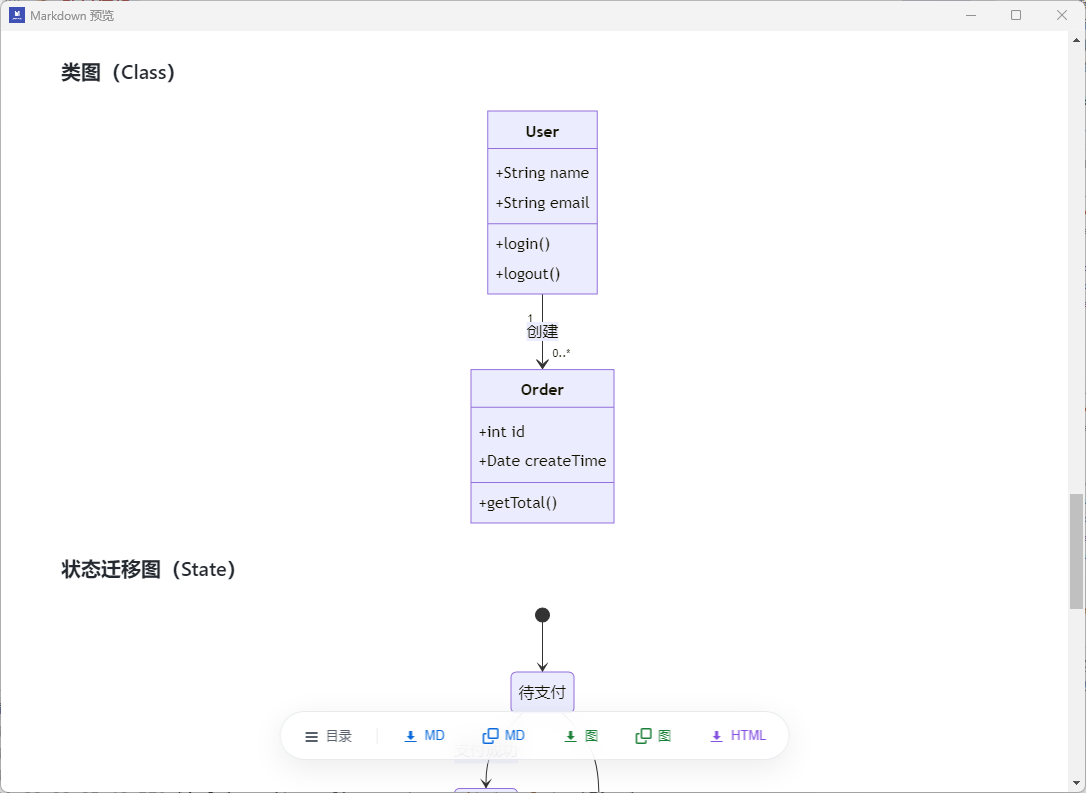Maximize the Markdown preview window
This screenshot has width=1086, height=793.
point(1016,15)
